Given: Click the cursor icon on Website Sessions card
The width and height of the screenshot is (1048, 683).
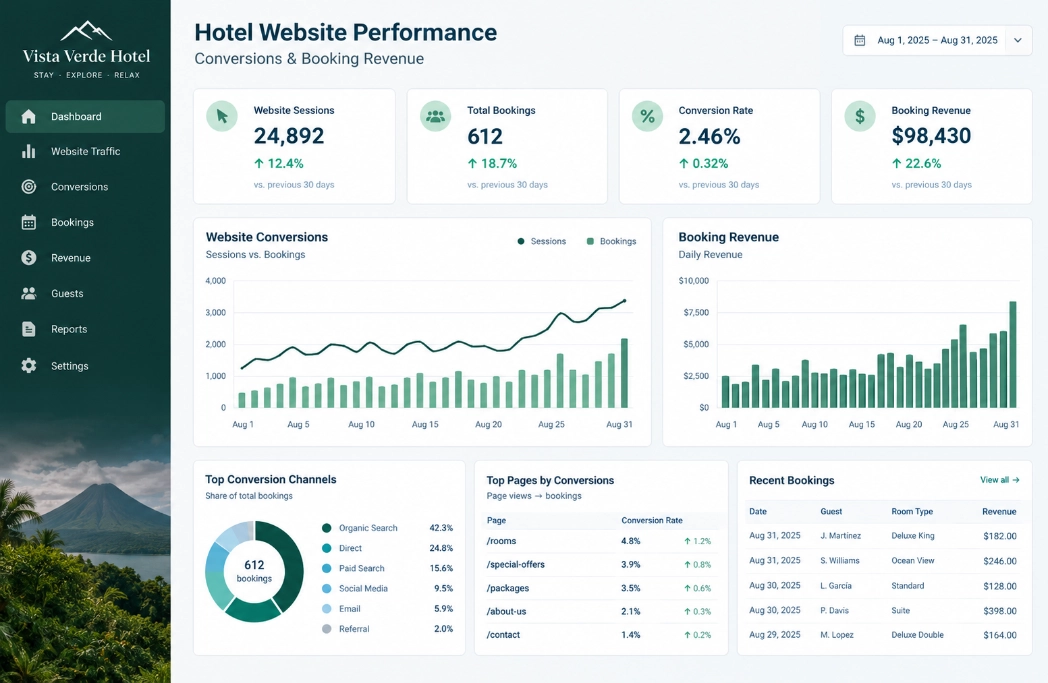Looking at the screenshot, I should coord(222,116).
